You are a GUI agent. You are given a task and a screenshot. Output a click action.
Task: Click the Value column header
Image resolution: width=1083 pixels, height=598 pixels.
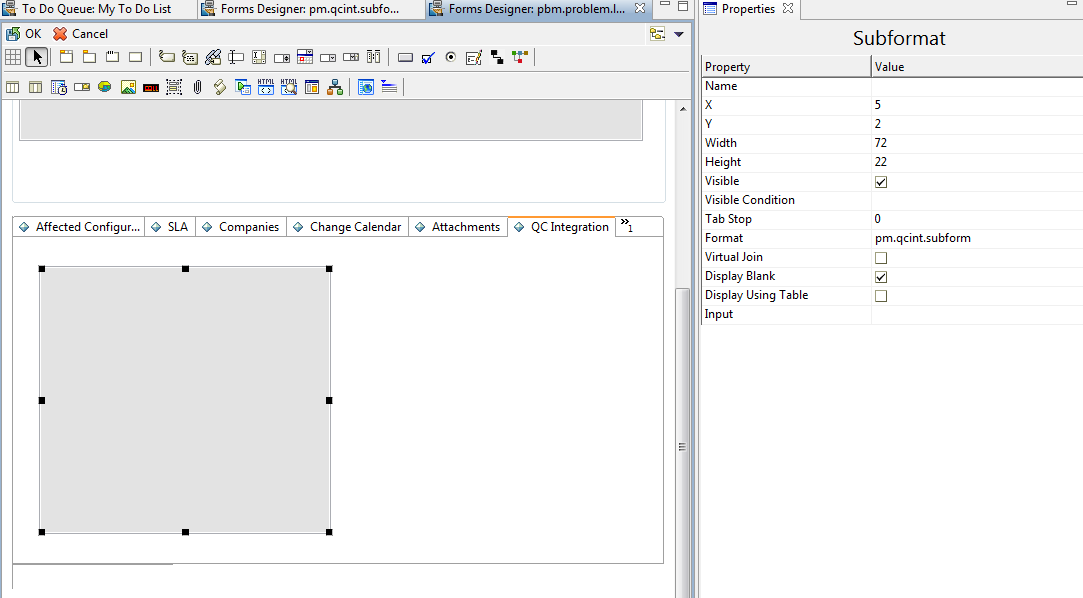[x=977, y=67]
